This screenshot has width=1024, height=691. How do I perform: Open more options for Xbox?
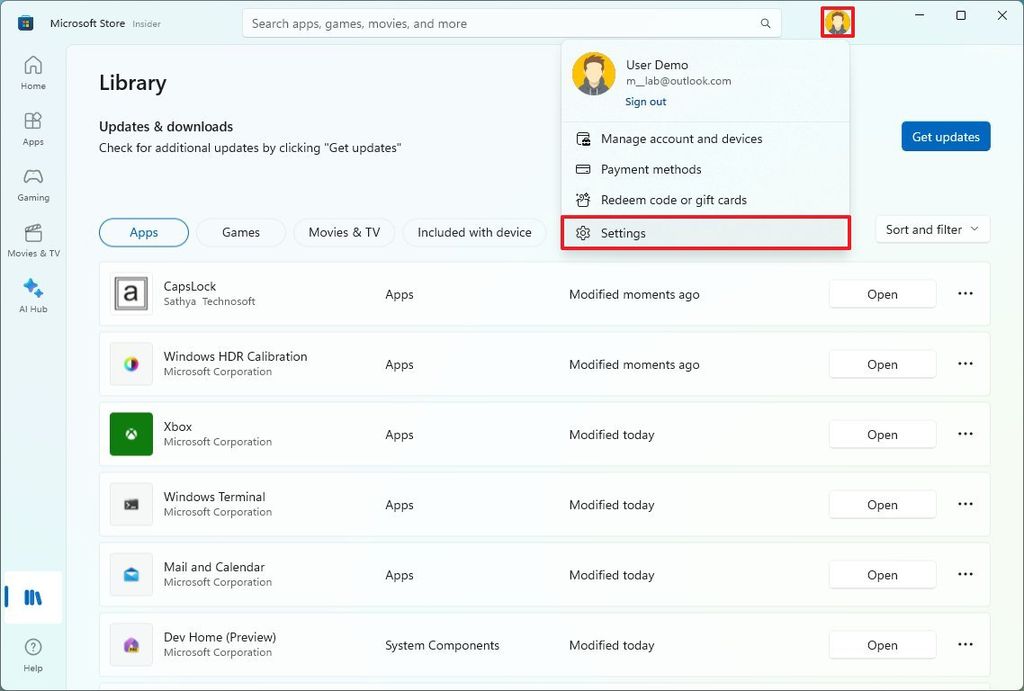(965, 434)
